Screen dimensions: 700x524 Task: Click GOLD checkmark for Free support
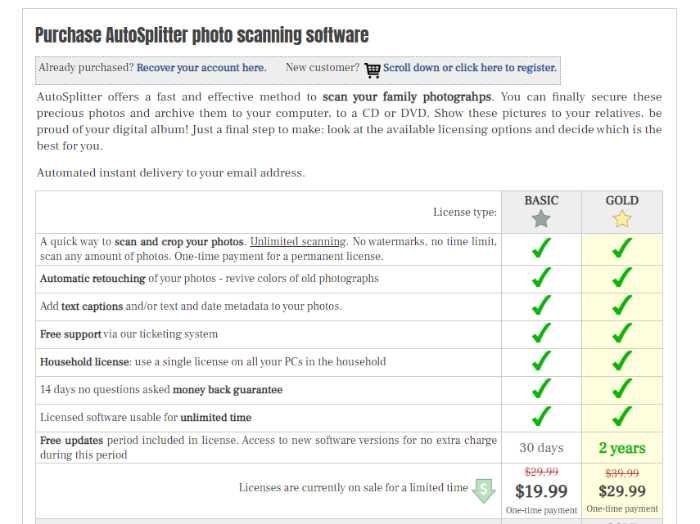point(622,333)
